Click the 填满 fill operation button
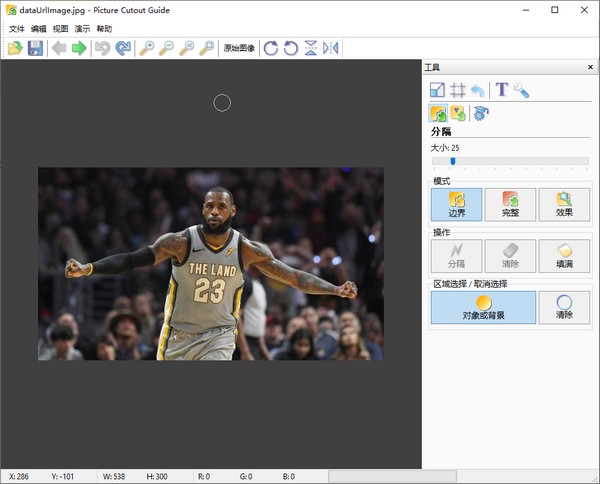This screenshot has width=600, height=484. [x=564, y=256]
